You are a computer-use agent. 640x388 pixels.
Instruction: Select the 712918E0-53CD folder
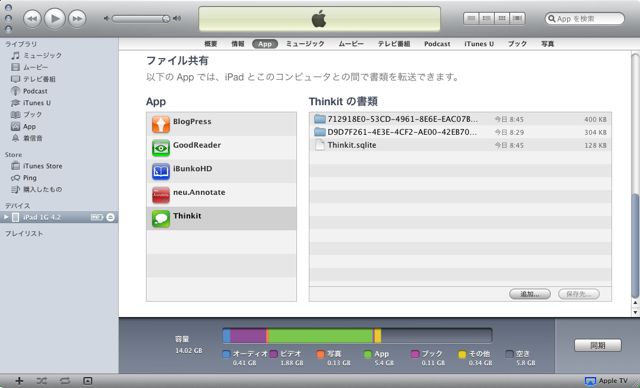(x=460, y=119)
